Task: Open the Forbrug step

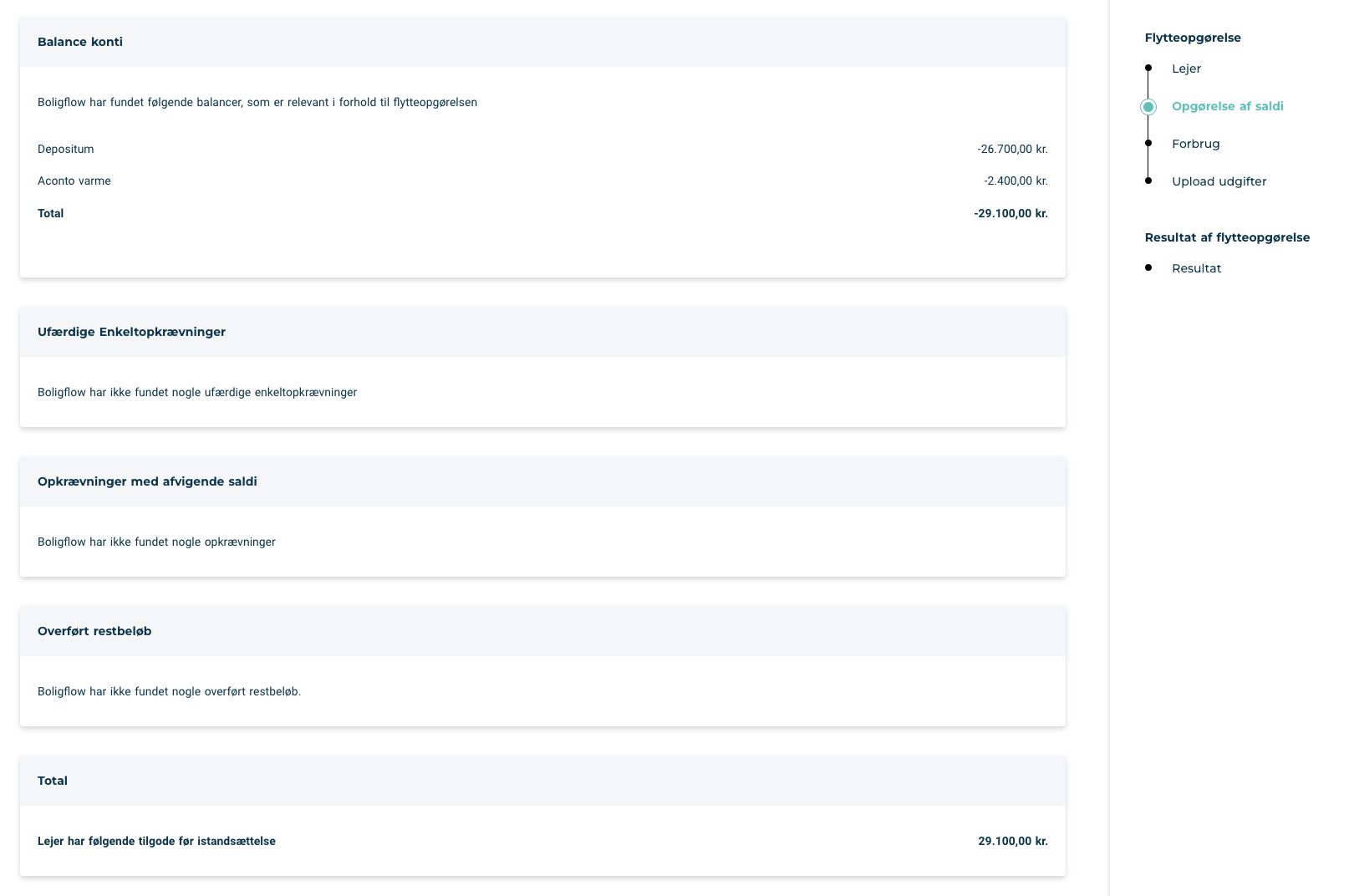Action: click(x=1195, y=144)
